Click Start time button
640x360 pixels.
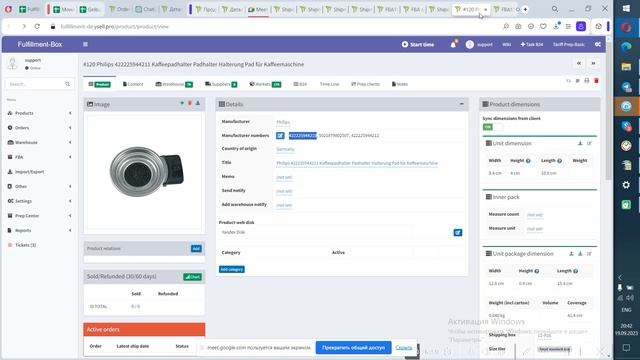418,44
